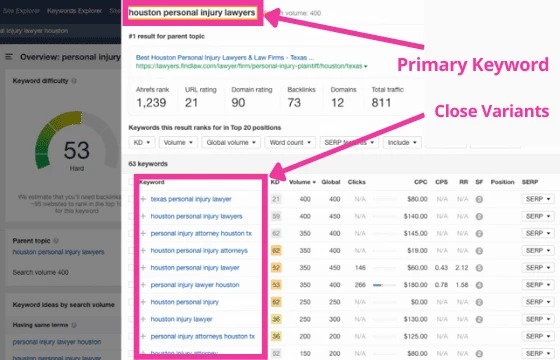Click the info icon next to Parent topic
560x360 pixels.
[56, 241]
